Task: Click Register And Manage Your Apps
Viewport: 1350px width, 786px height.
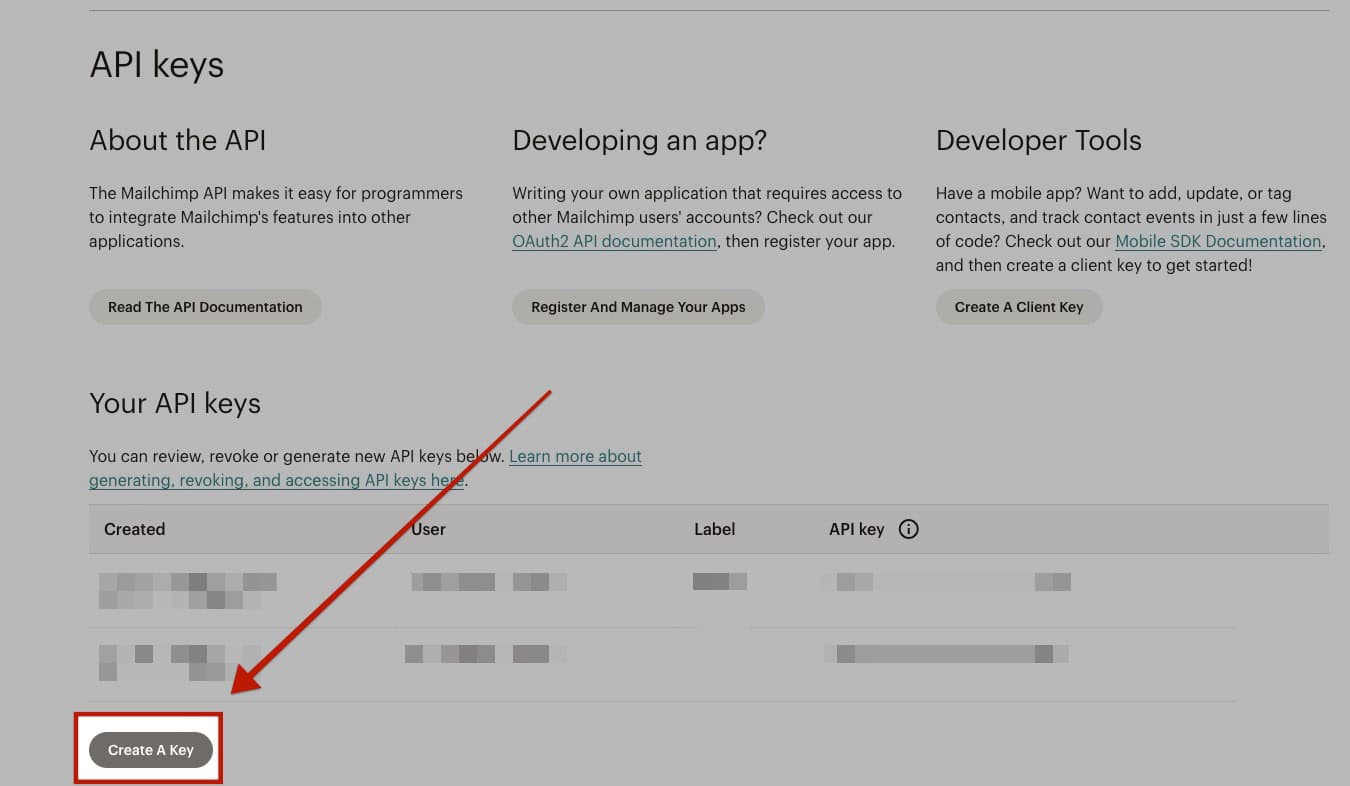Action: pyautogui.click(x=638, y=307)
